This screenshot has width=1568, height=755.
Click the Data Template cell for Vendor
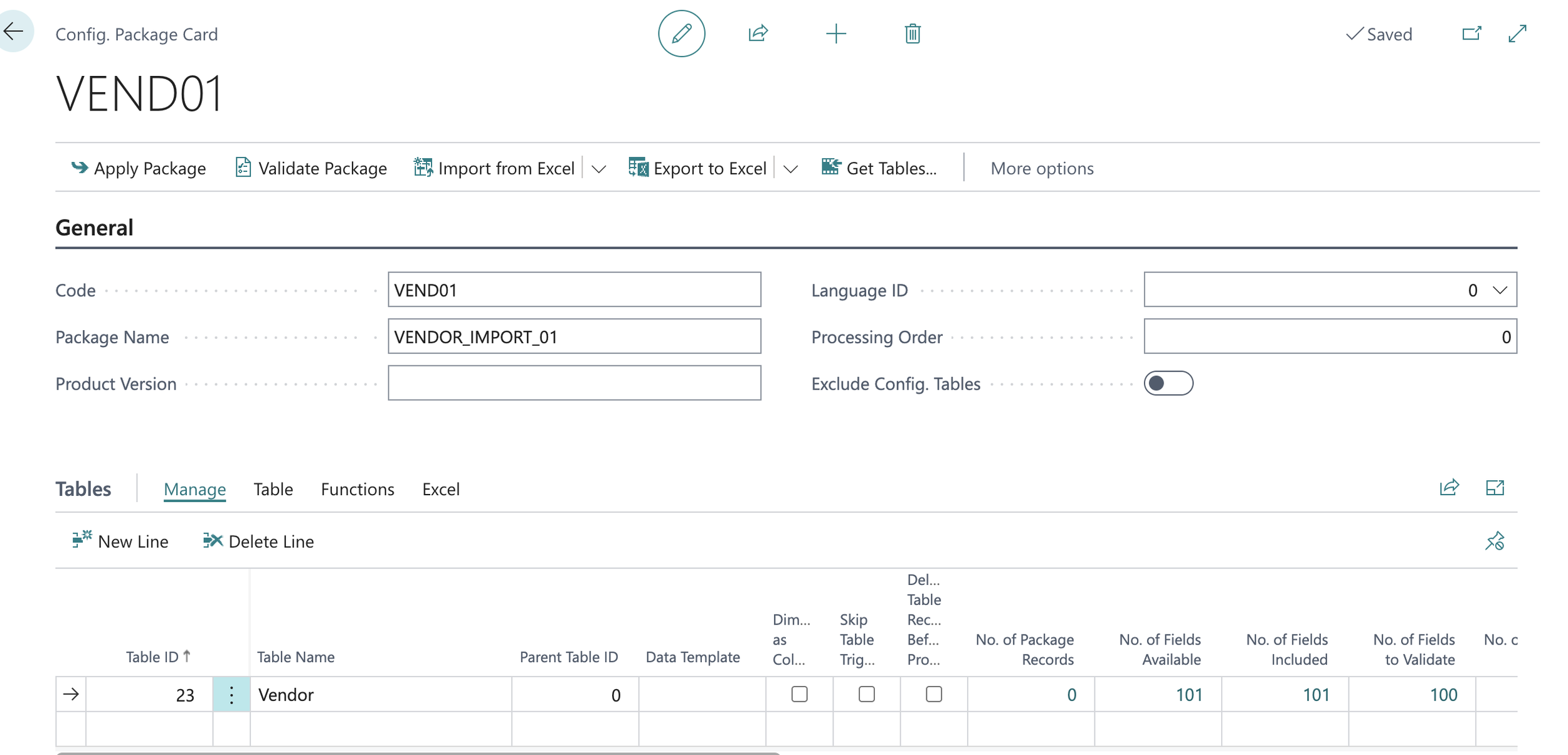(x=702, y=694)
